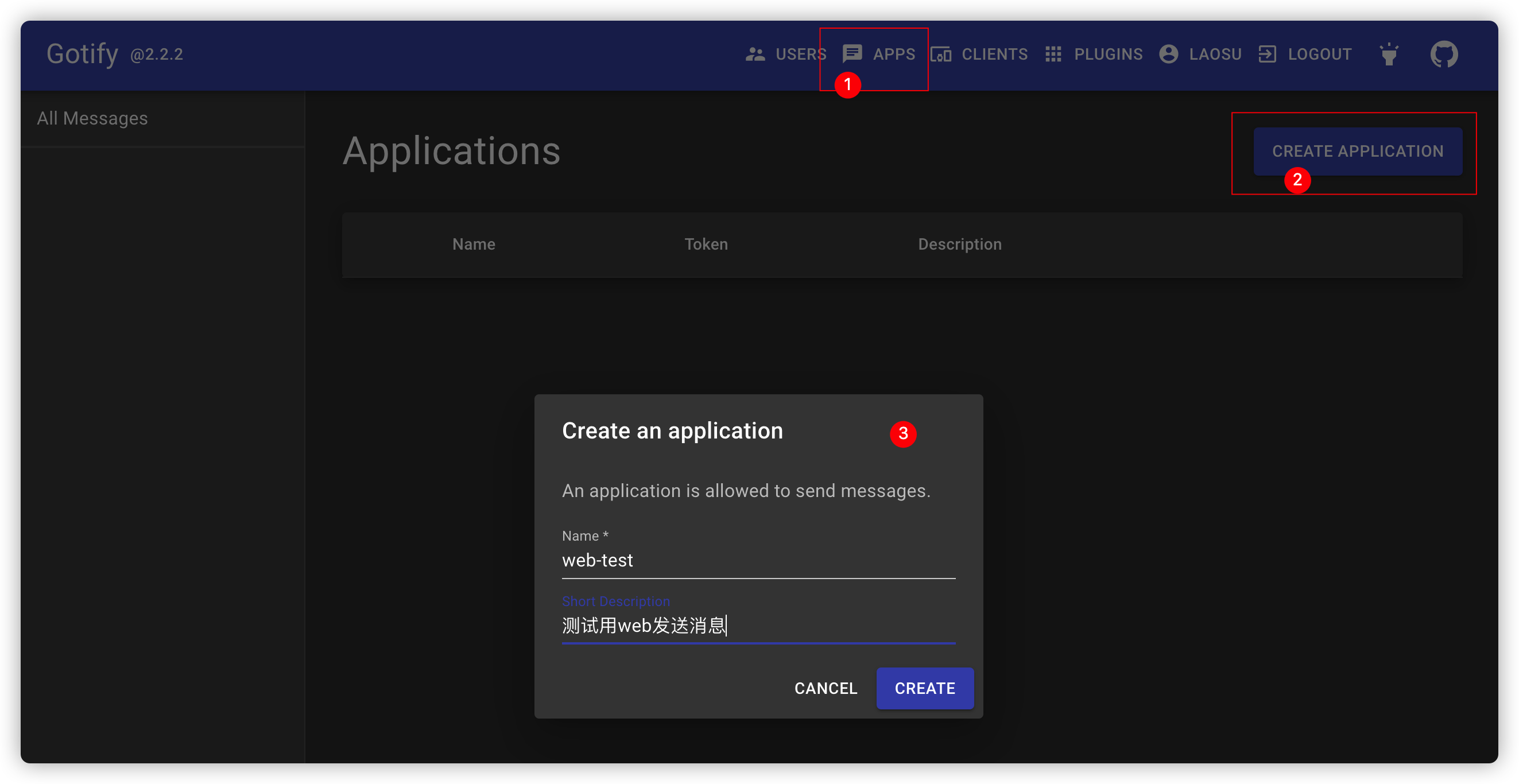Click the LOGOUT text label

coord(1319,54)
